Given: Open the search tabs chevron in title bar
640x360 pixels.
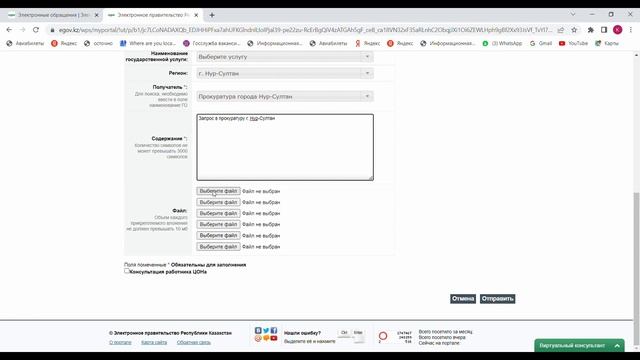Looking at the screenshot, I should click(573, 14).
